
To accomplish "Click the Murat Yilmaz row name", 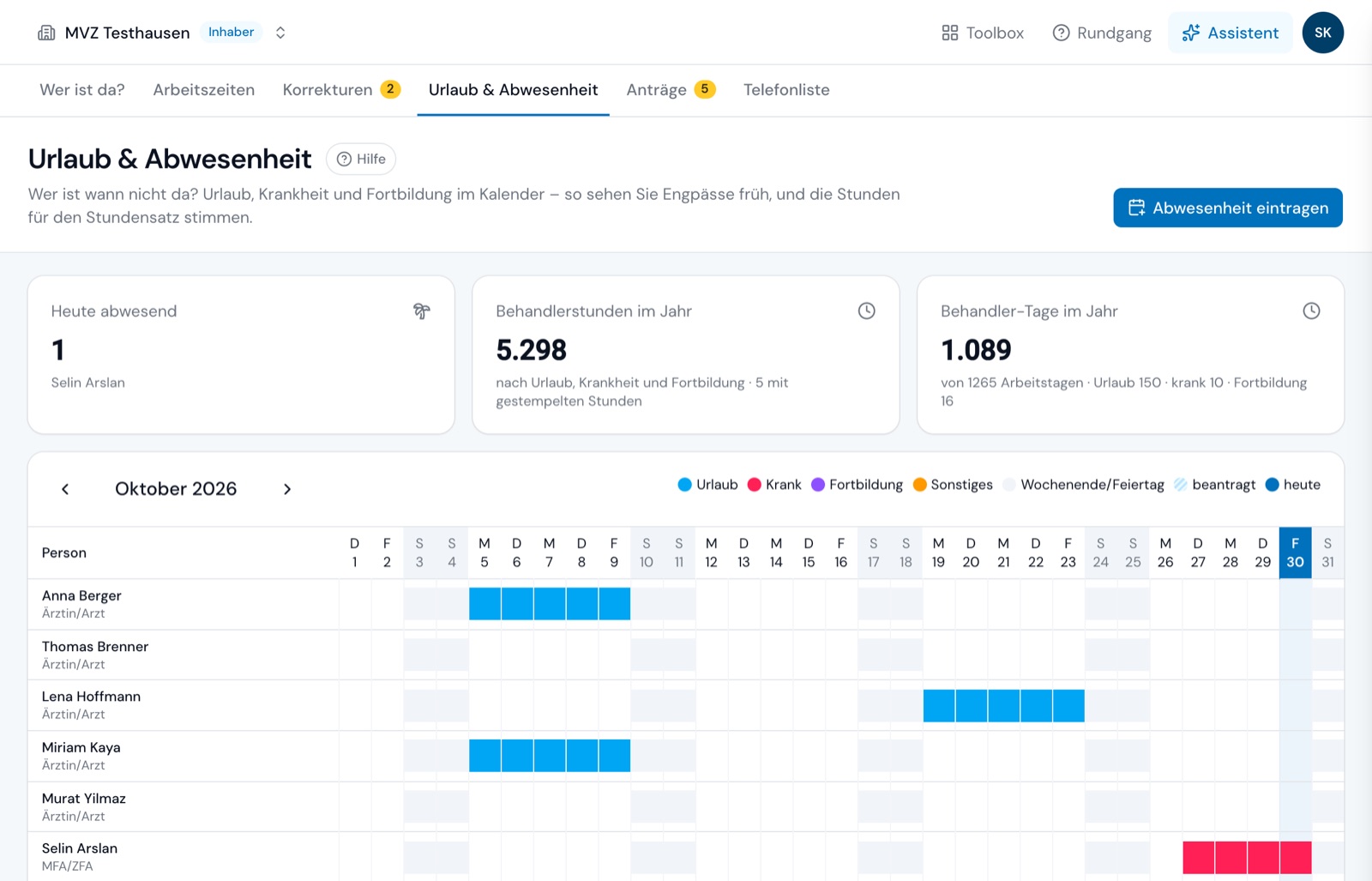I will [84, 799].
